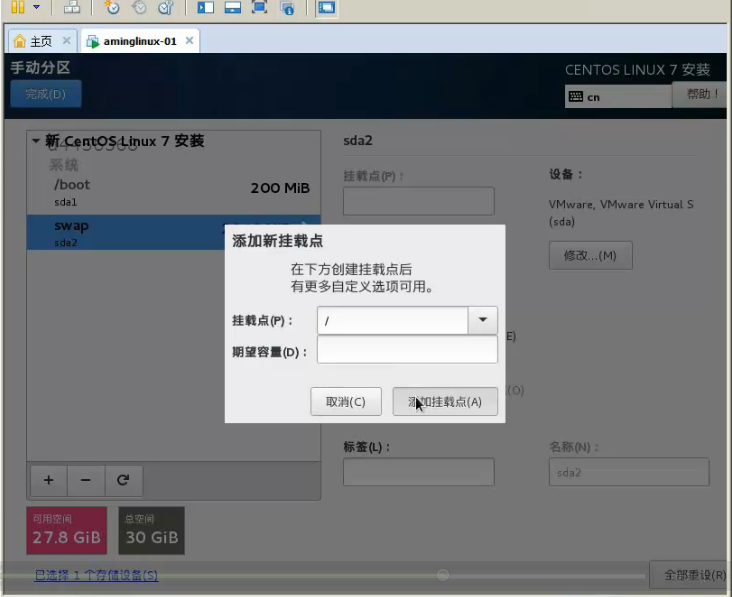Image resolution: width=732 pixels, height=597 pixels.
Task: Click the revert to snapshot icon
Action: click(139, 7)
